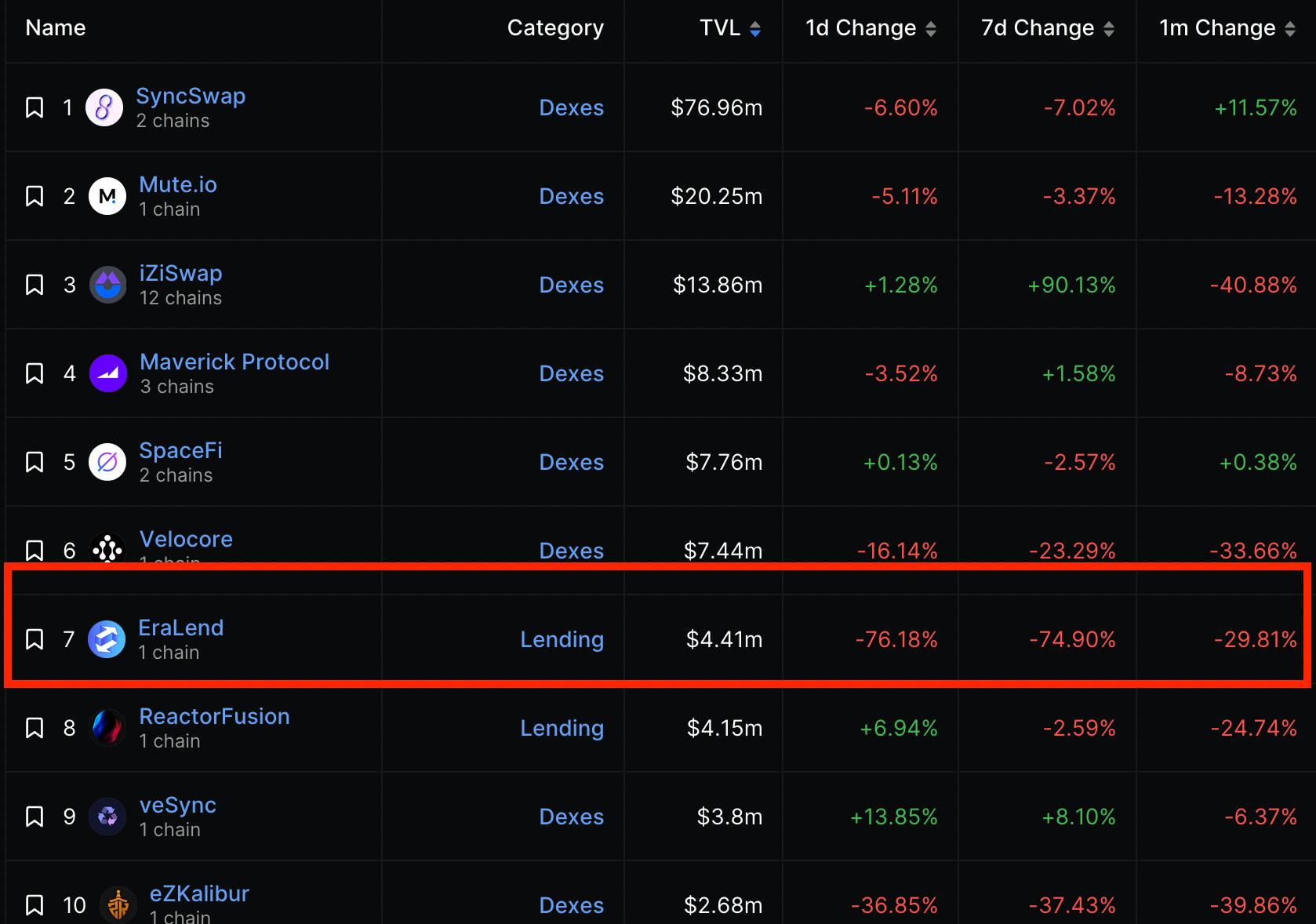
Task: Click the veSync logo icon
Action: pyautogui.click(x=107, y=817)
